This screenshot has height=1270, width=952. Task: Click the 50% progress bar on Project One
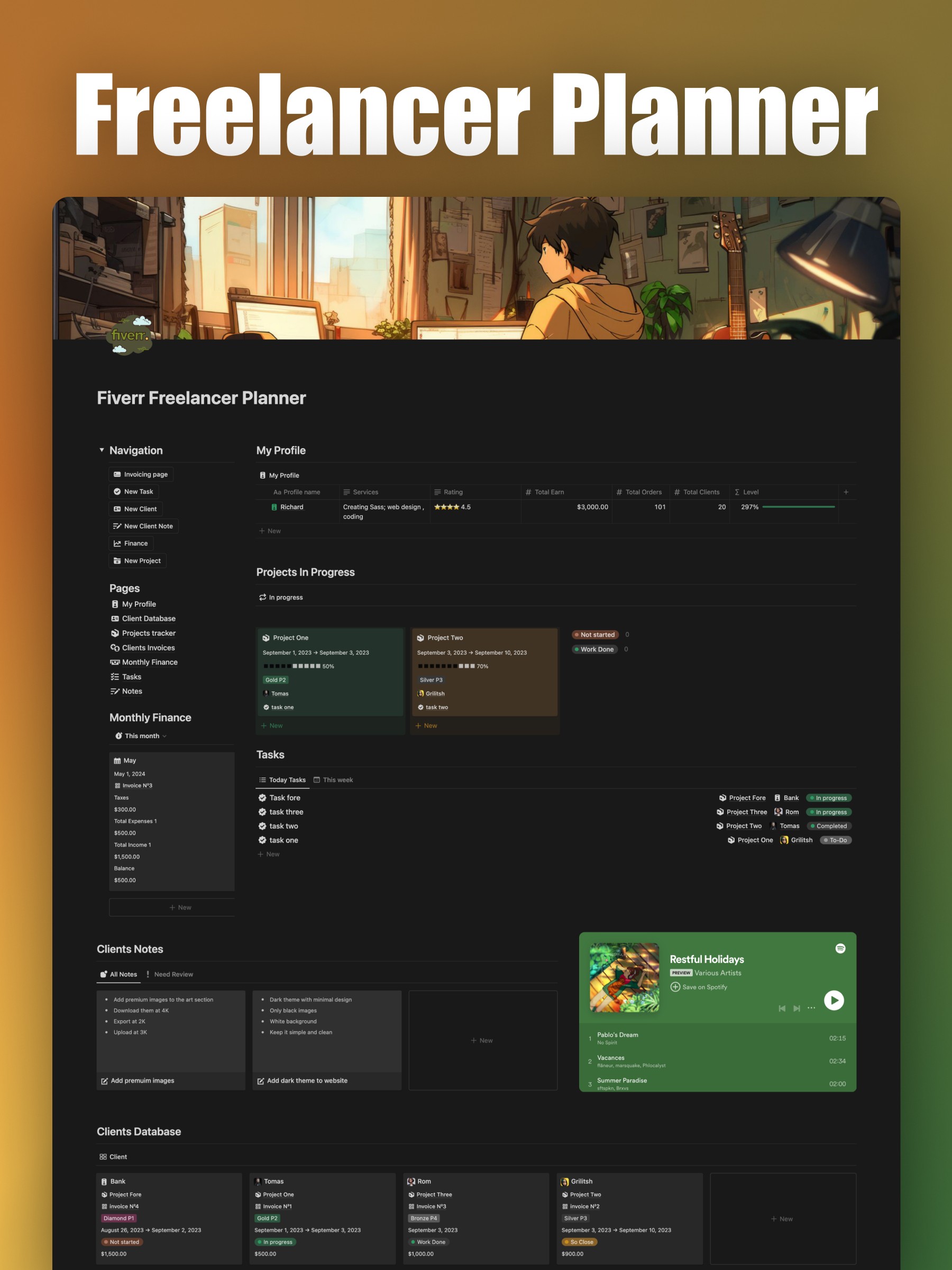point(292,666)
